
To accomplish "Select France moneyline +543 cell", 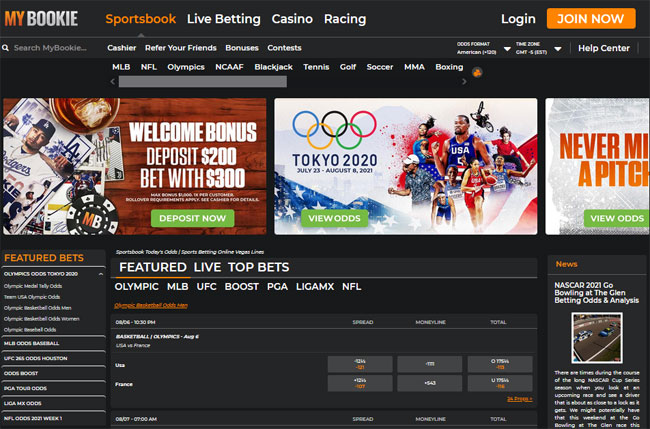I will pyautogui.click(x=429, y=383).
